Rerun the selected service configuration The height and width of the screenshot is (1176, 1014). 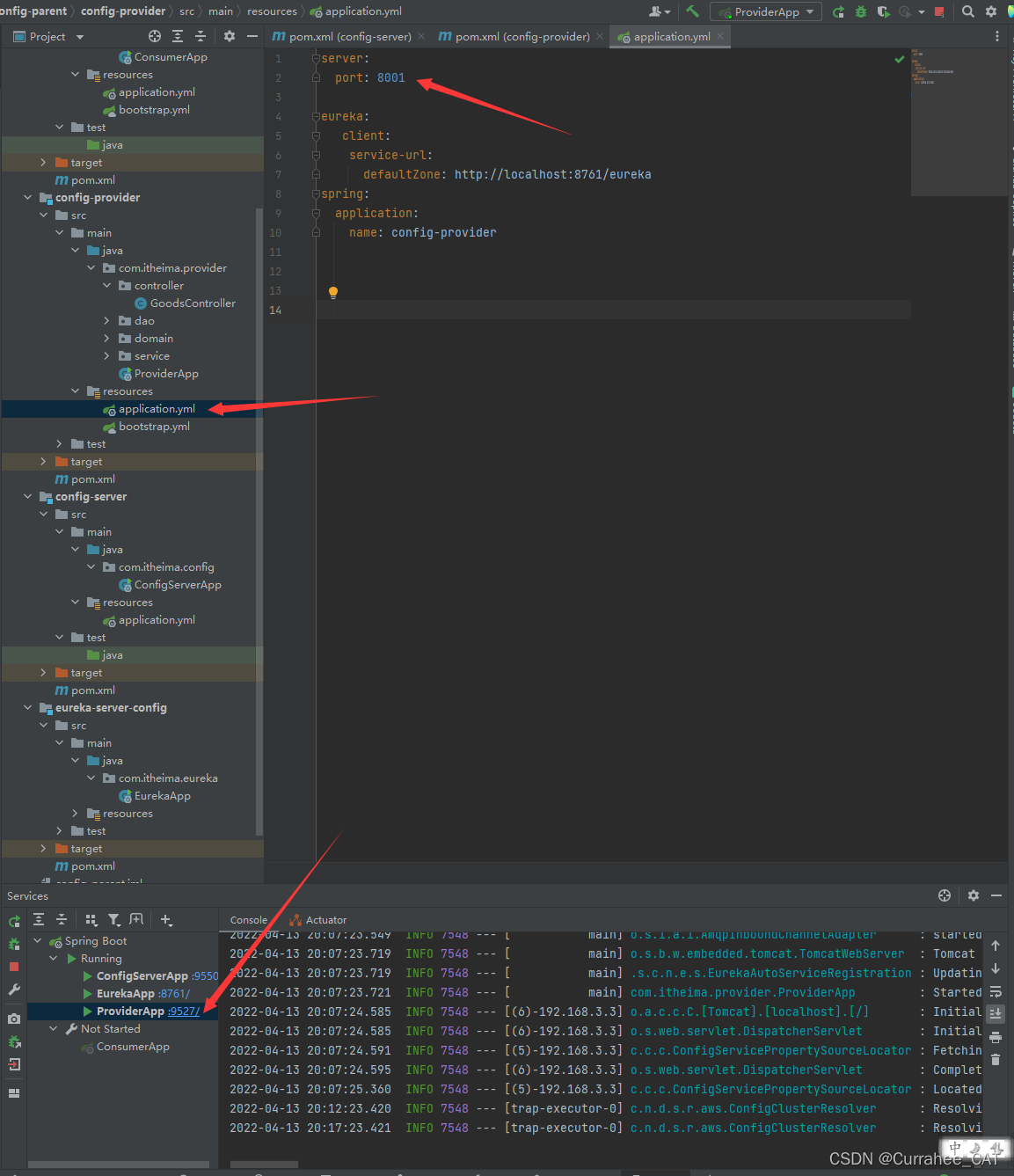[14, 921]
